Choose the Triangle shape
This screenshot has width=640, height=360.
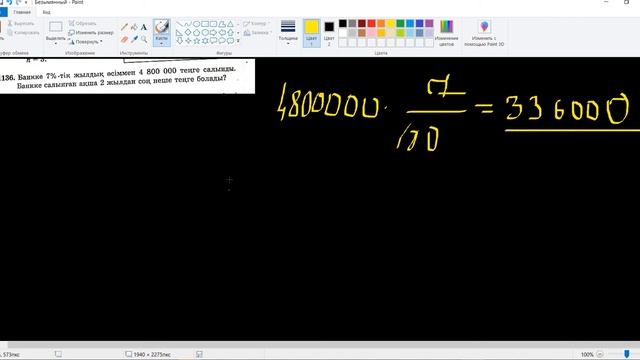click(x=231, y=24)
